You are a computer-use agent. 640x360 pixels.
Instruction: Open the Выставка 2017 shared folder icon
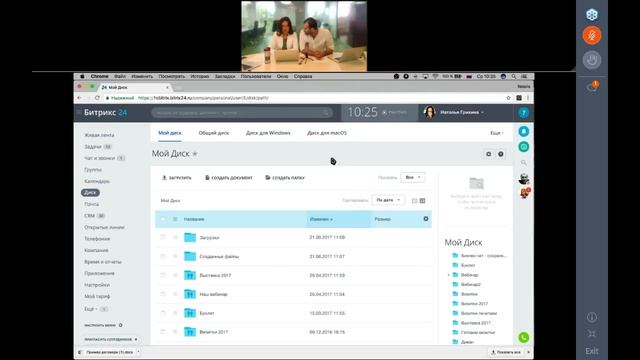[x=190, y=275]
